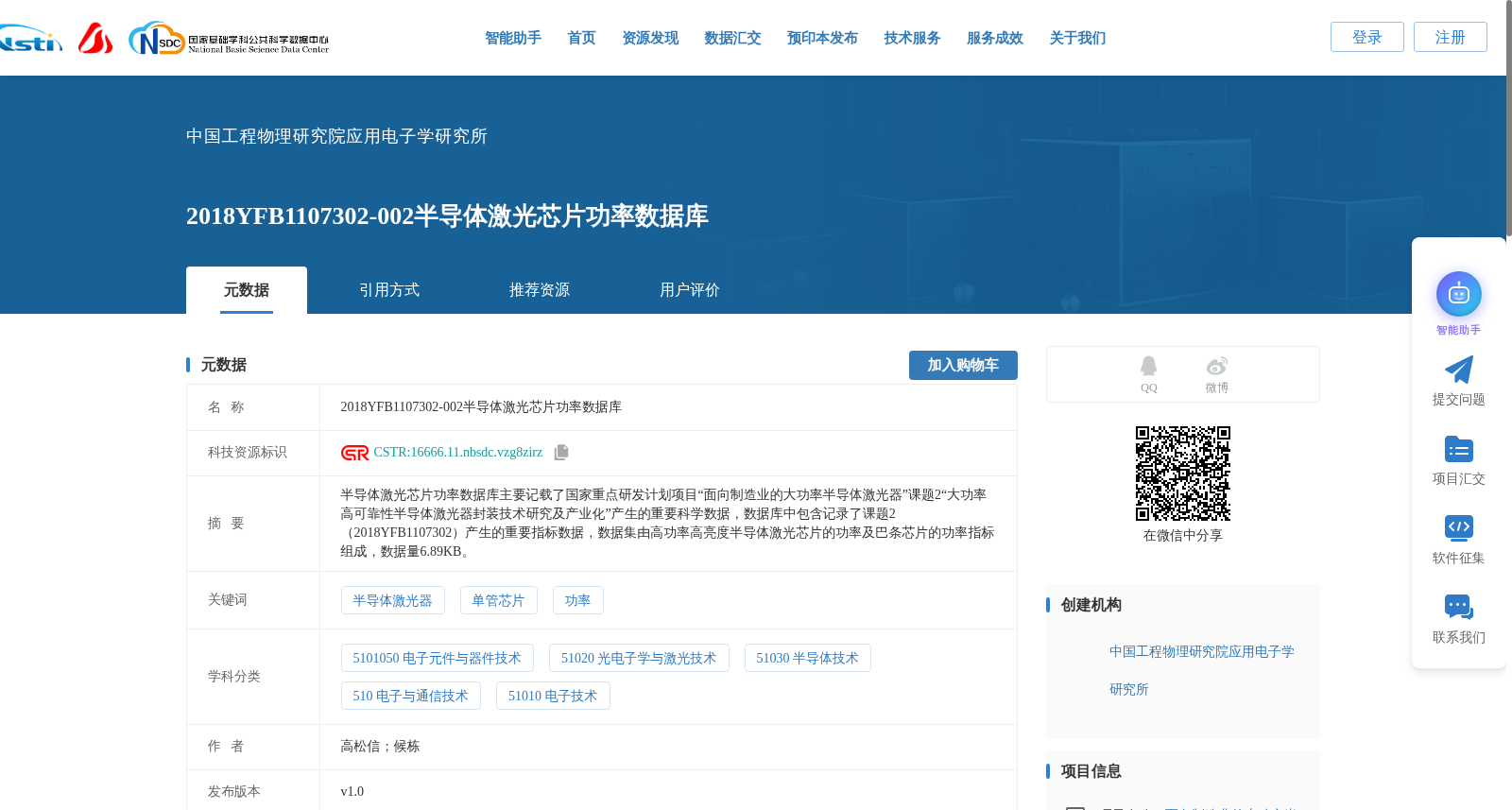Click keyword tag 单管芯片

tap(498, 600)
